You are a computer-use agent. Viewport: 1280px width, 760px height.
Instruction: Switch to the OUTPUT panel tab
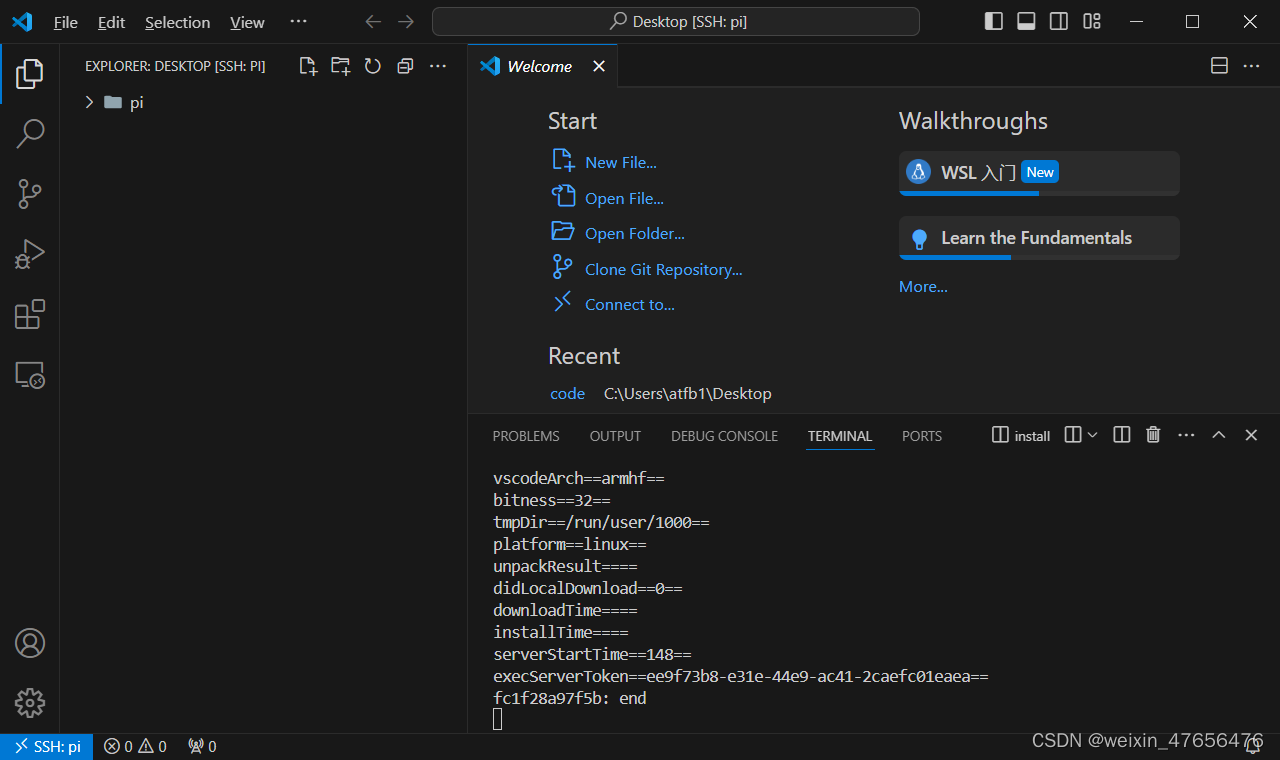[x=615, y=436]
